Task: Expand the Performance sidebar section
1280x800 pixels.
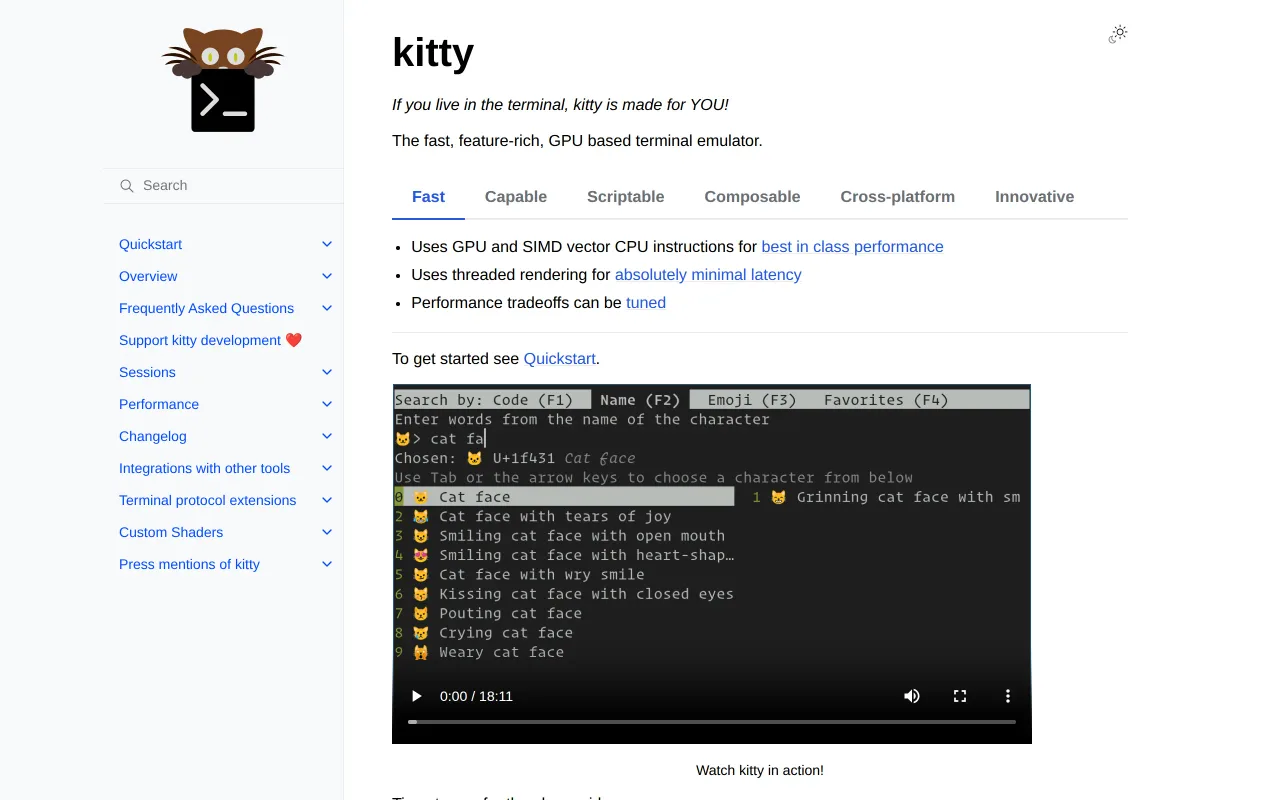Action: 327,404
